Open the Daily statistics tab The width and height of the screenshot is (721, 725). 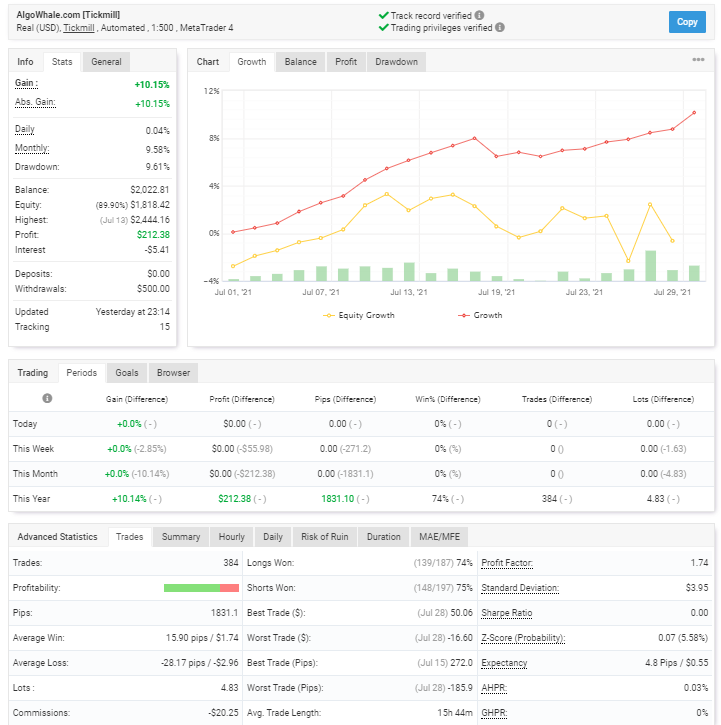pos(273,537)
